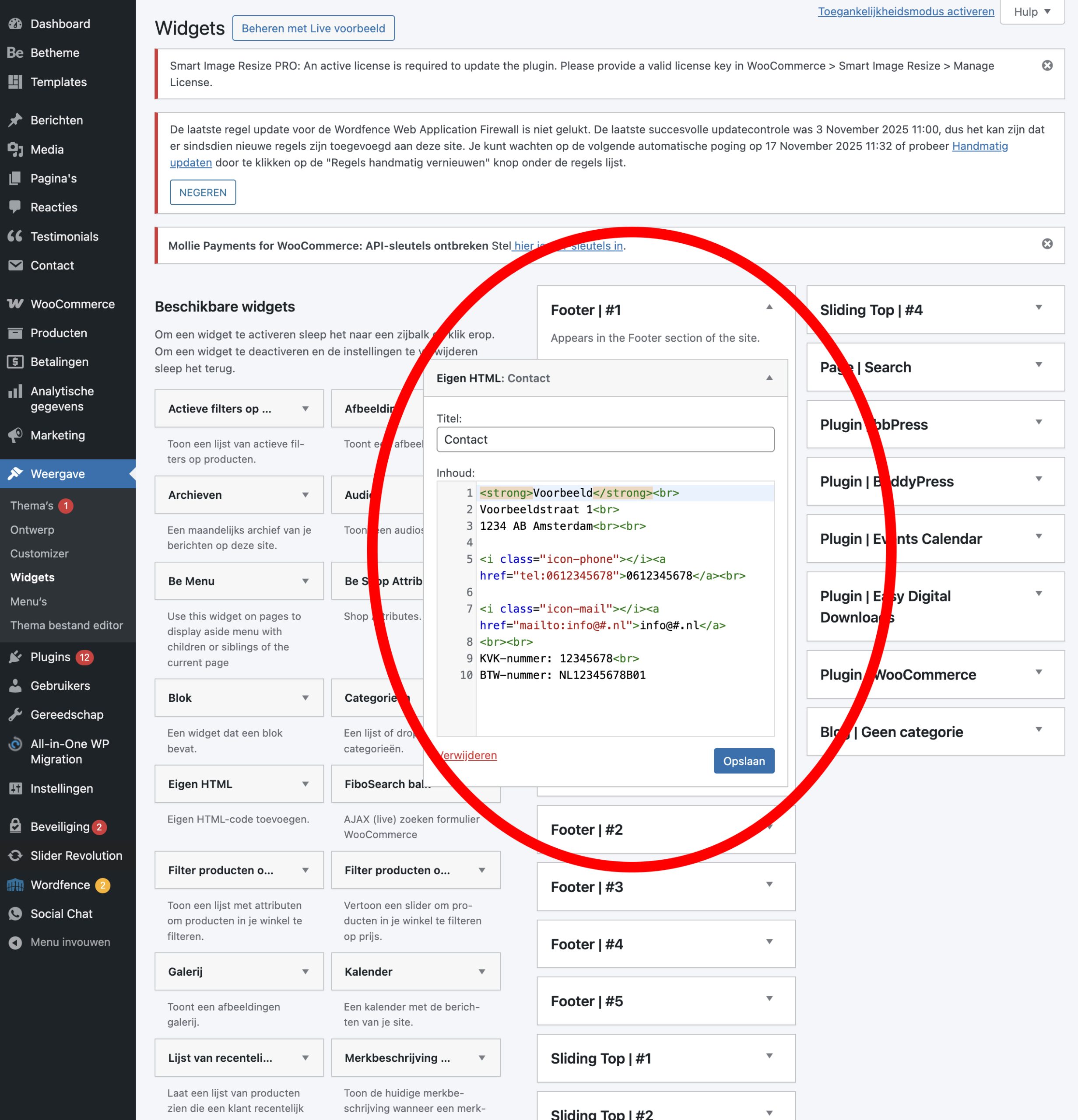Click the Testimonials quote icon

[15, 236]
